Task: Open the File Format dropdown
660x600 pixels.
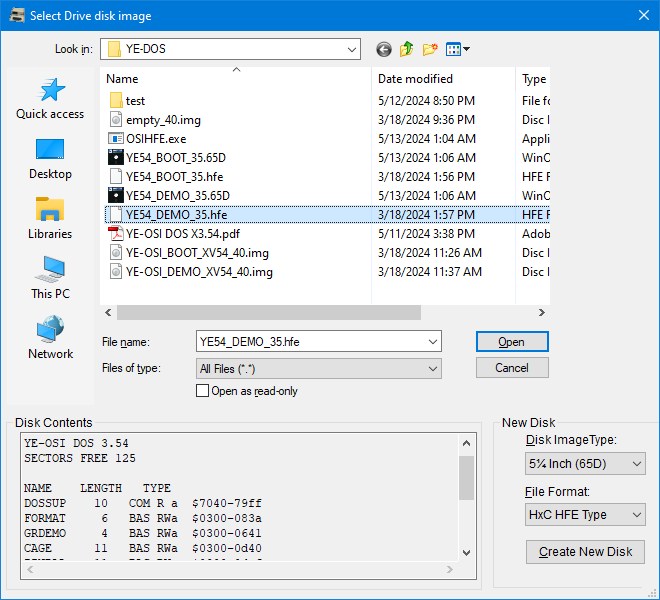Action: [585, 515]
